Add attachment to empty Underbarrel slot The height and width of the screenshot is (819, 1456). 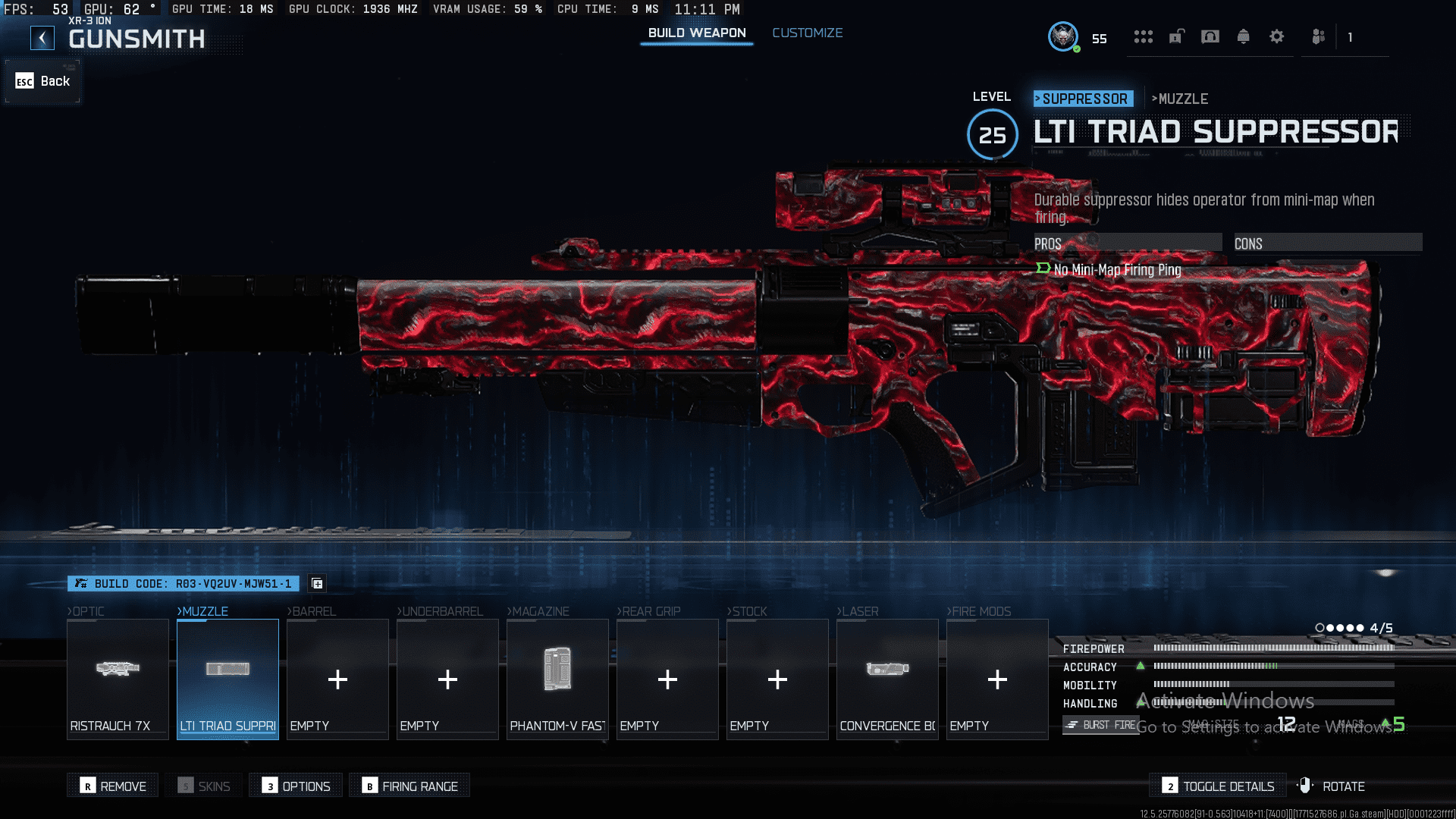pos(447,679)
